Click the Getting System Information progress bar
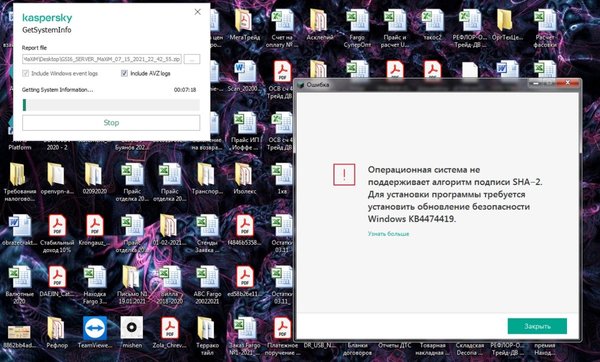Screen dimensions: 600x362 click(111, 105)
